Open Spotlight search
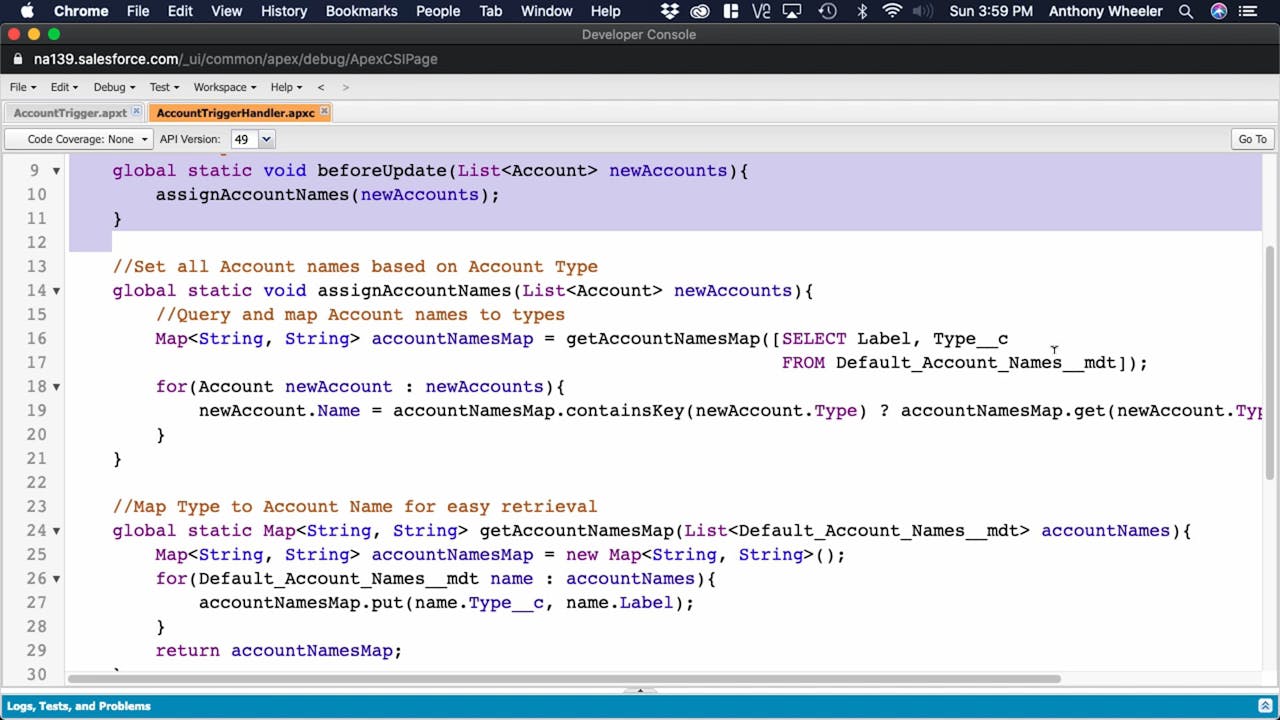Image resolution: width=1280 pixels, height=720 pixels. [1186, 11]
